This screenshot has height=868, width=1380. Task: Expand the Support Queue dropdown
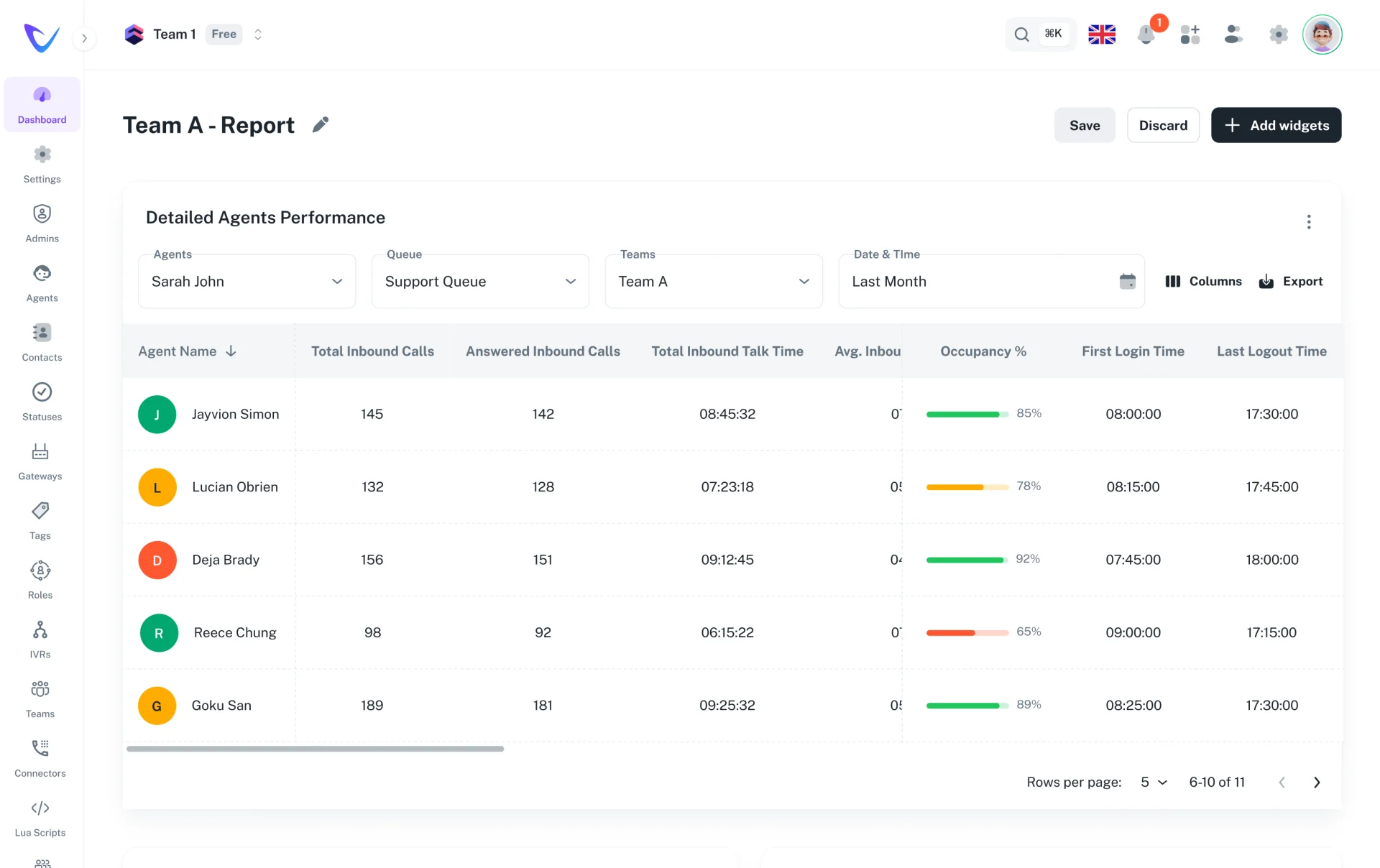pyautogui.click(x=480, y=282)
